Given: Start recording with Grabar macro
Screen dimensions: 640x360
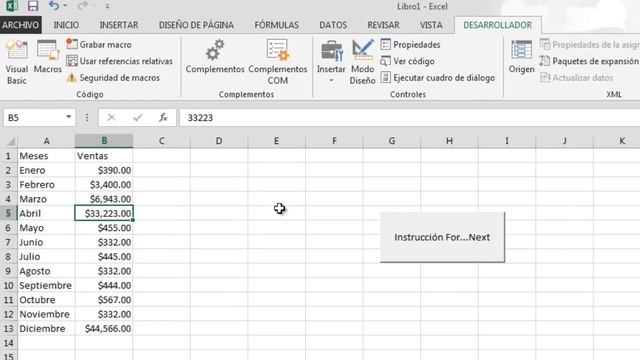Looking at the screenshot, I should tap(99, 44).
